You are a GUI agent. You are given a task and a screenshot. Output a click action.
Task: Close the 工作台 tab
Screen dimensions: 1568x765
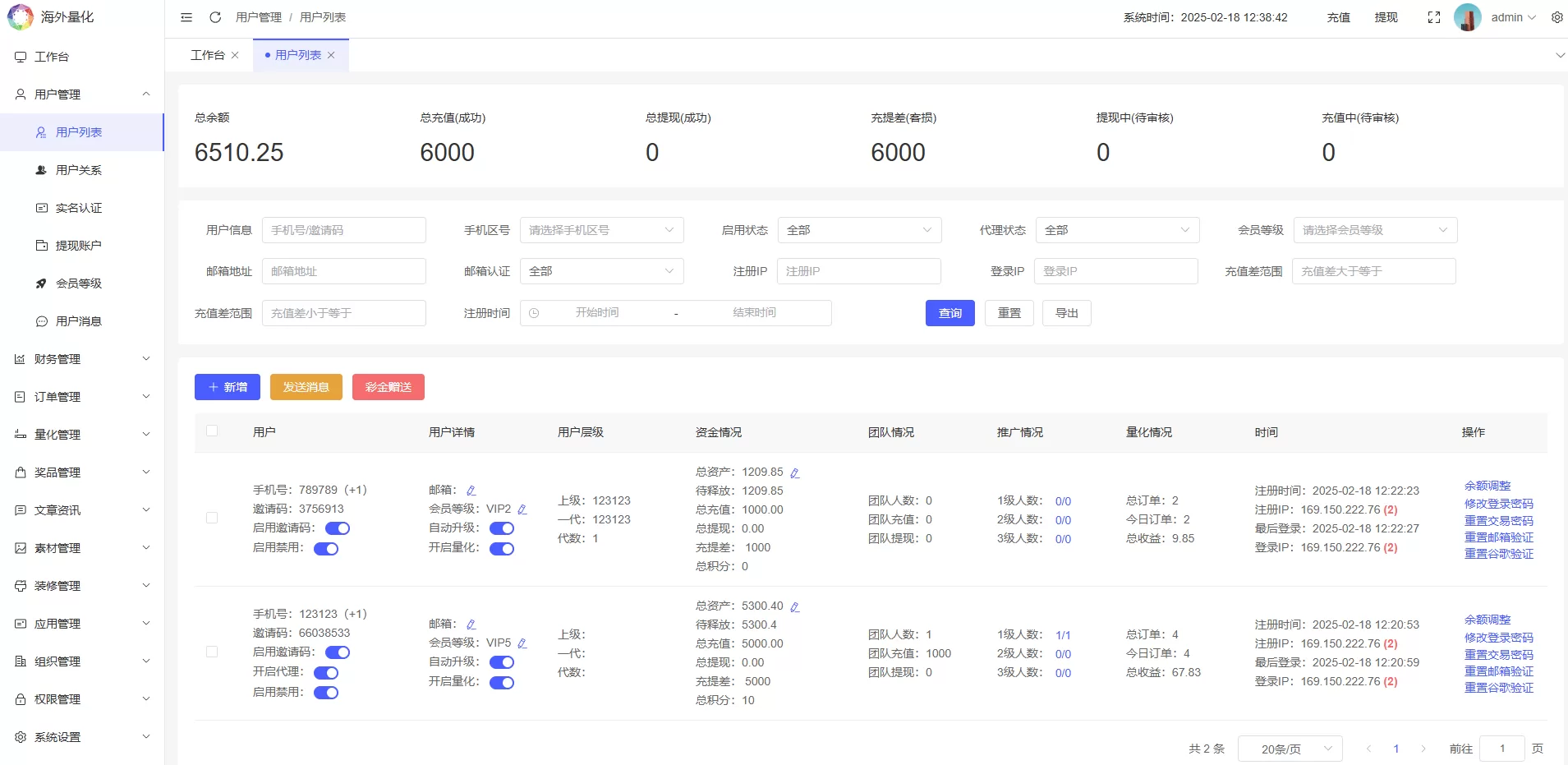coord(235,55)
